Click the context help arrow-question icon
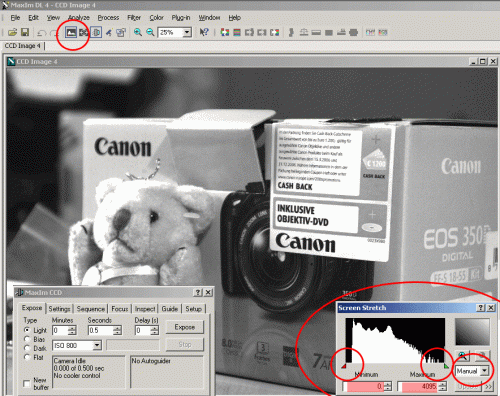The image size is (500, 396). tap(204, 32)
